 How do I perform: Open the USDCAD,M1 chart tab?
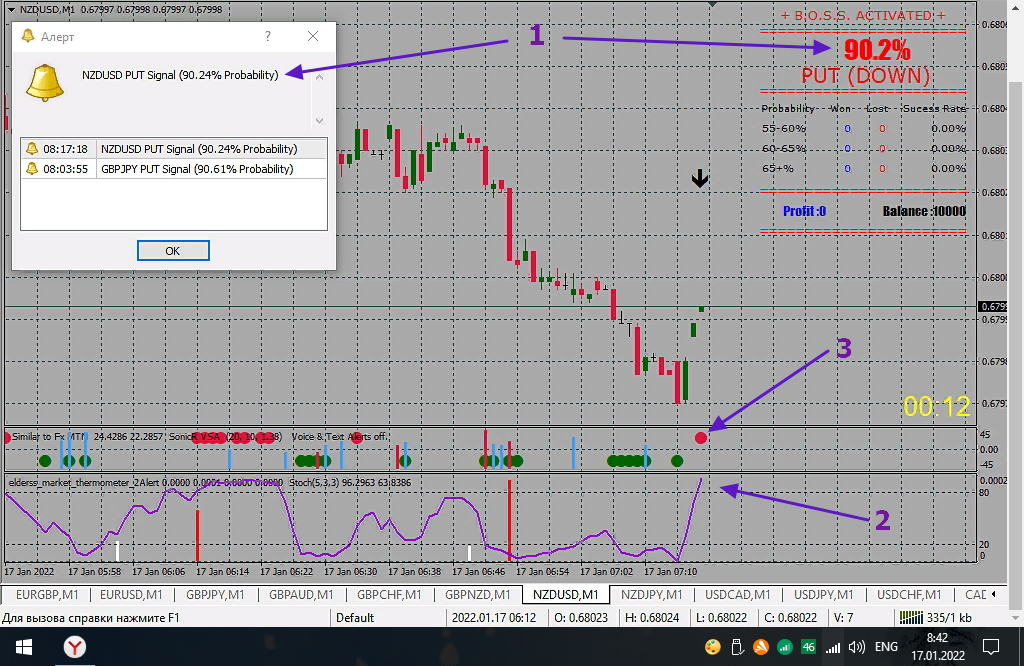click(x=738, y=595)
